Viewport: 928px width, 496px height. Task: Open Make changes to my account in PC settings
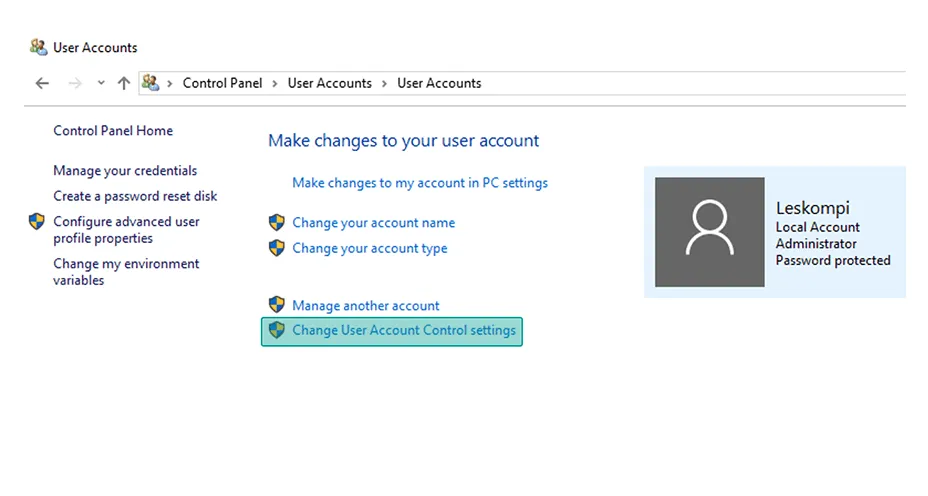420,183
